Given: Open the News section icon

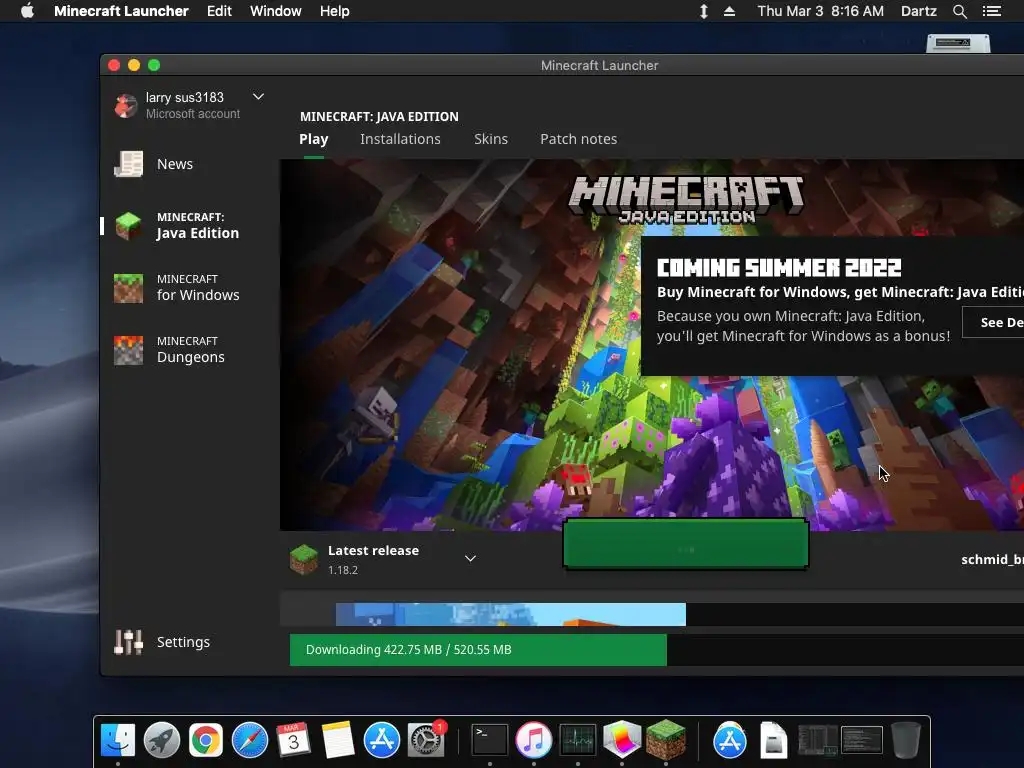Looking at the screenshot, I should click(129, 164).
